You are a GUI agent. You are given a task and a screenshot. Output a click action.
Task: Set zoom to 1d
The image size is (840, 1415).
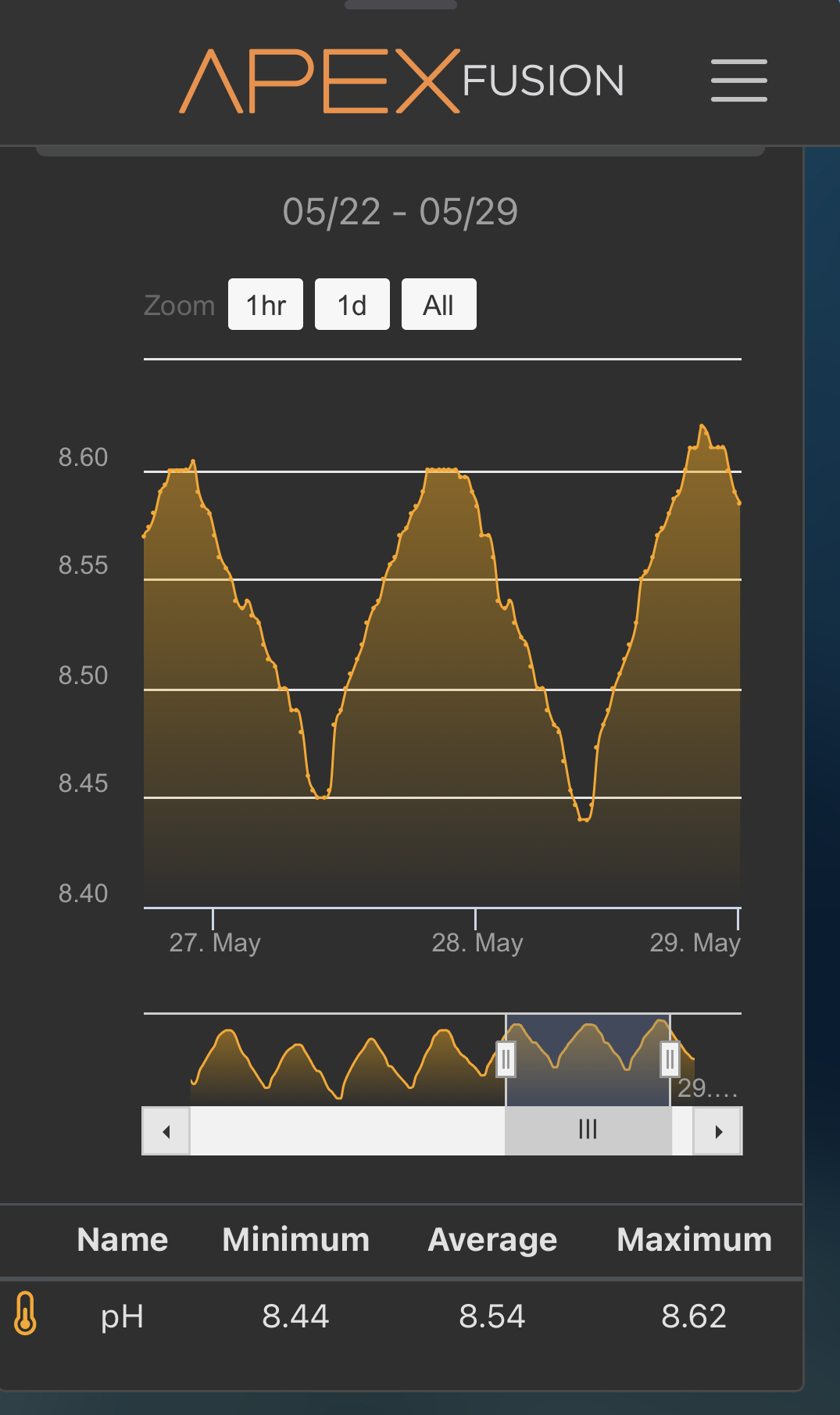352,305
